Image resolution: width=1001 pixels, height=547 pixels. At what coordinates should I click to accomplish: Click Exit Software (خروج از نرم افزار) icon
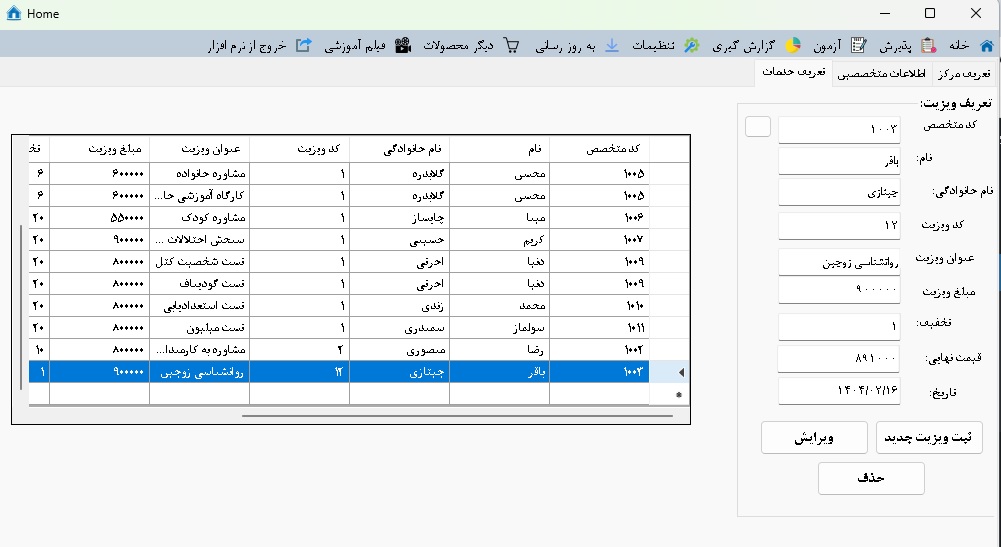(x=303, y=45)
